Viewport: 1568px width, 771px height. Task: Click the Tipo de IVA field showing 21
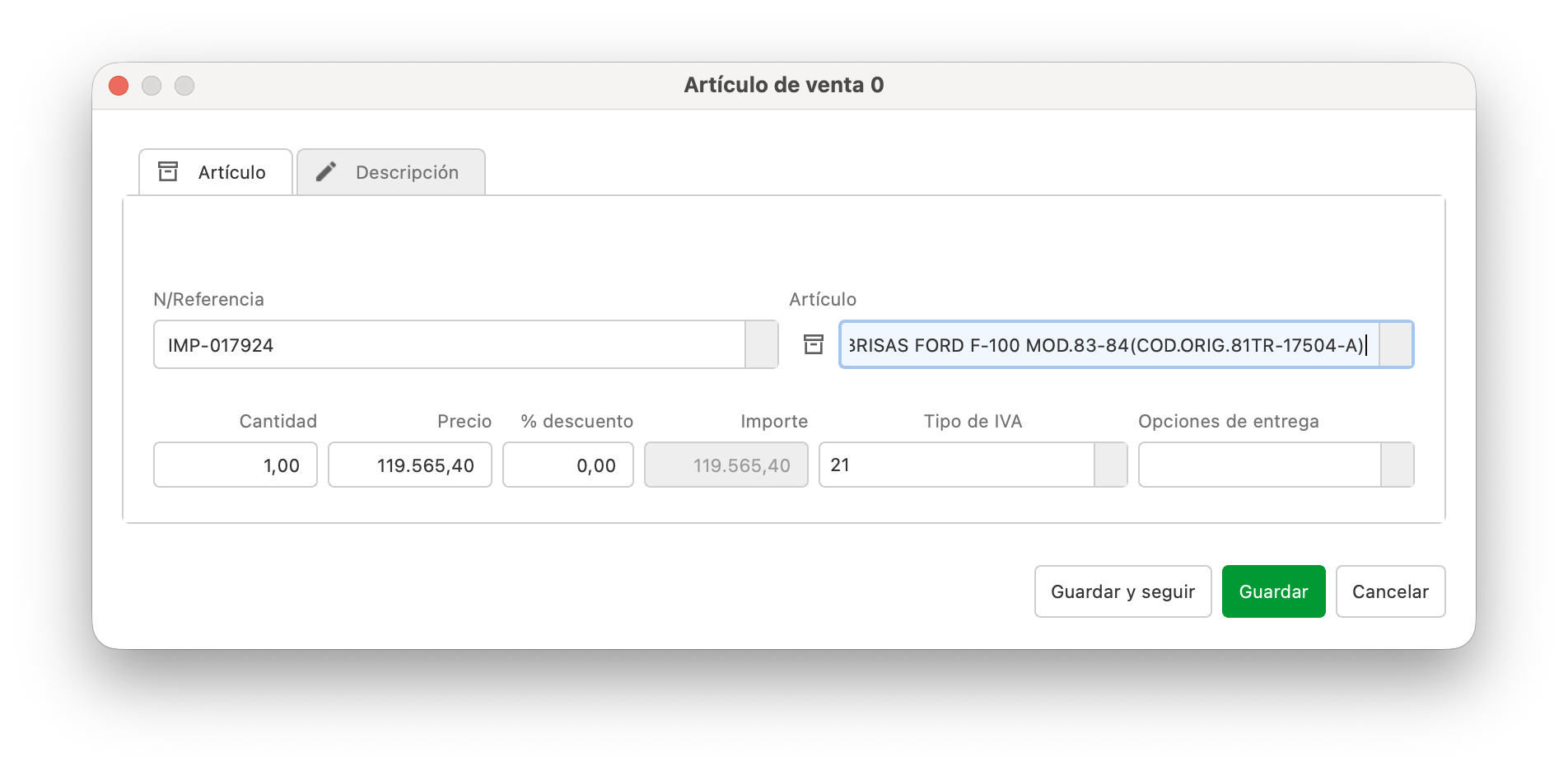957,465
